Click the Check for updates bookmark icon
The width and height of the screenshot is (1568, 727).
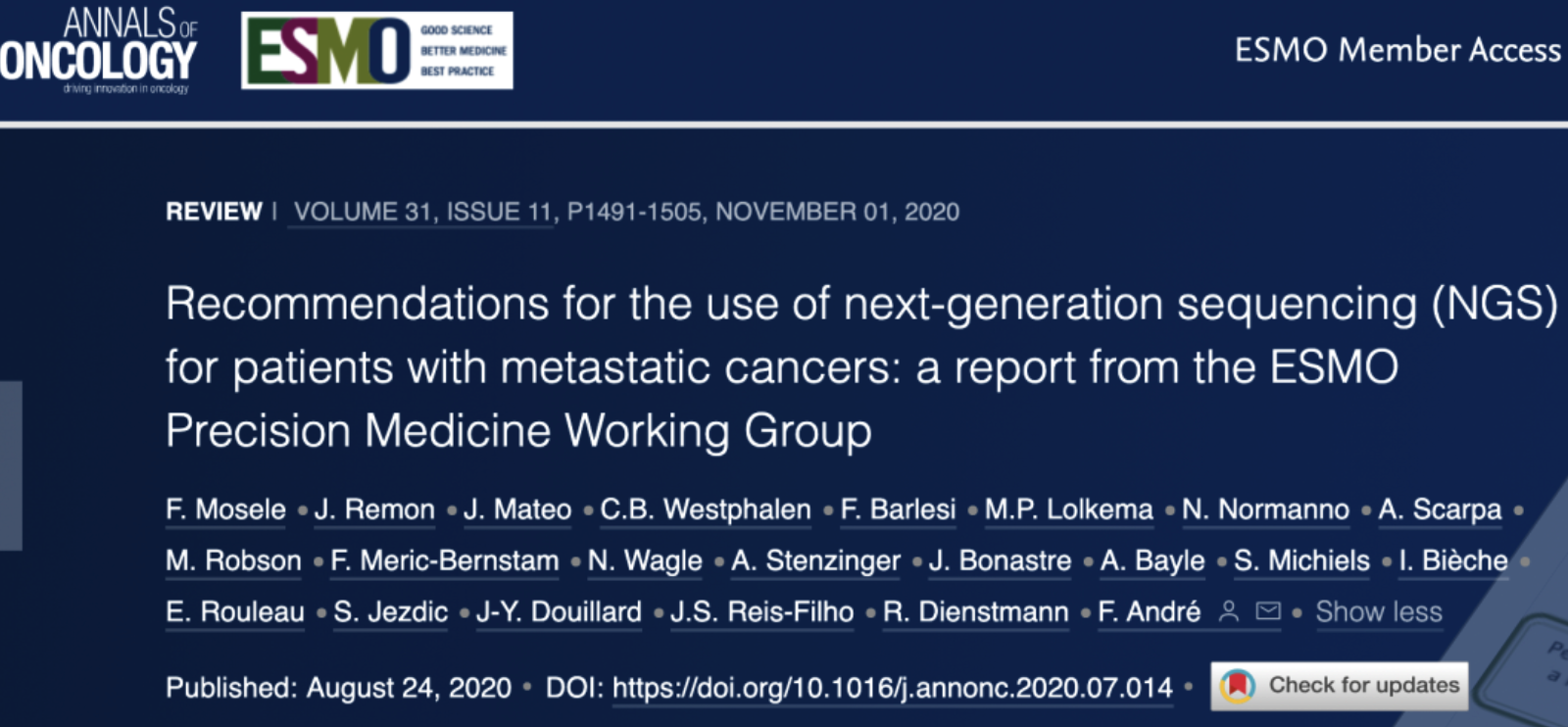tap(1237, 686)
